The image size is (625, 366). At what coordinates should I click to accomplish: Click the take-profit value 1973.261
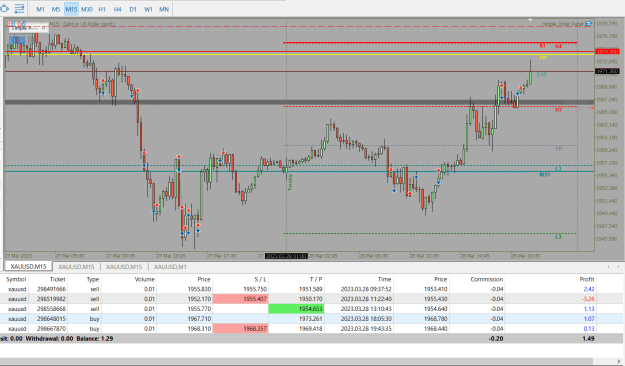[x=311, y=319]
